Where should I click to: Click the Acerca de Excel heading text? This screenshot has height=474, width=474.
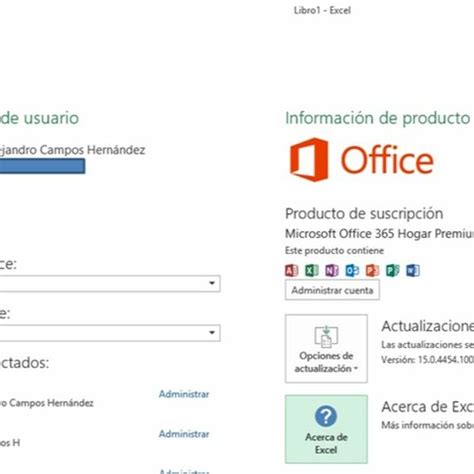(428, 407)
